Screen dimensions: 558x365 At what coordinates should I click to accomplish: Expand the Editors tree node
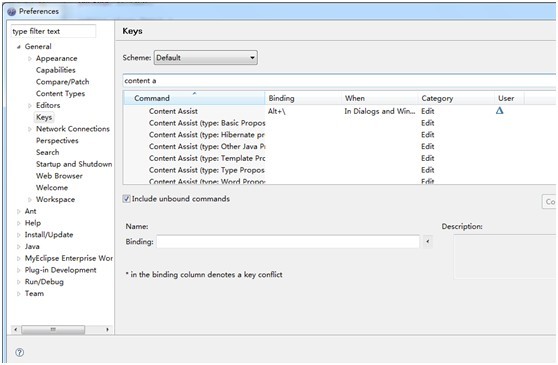point(30,105)
